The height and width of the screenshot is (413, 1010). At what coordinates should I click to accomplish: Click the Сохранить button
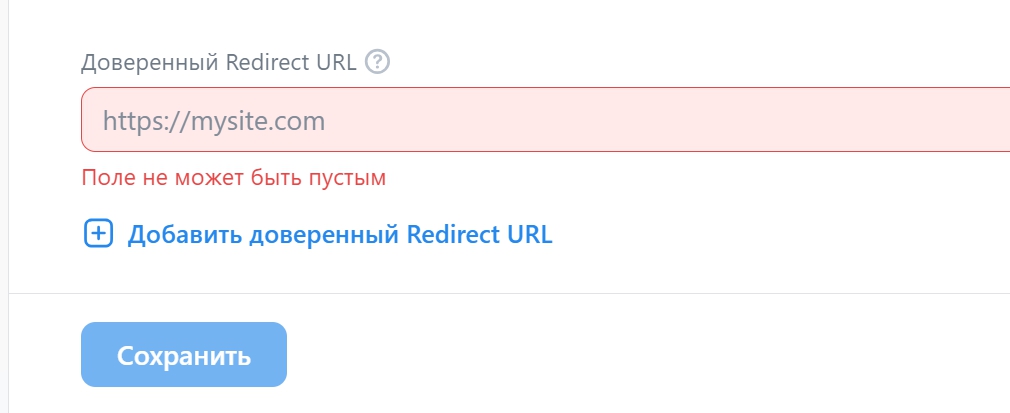pos(183,355)
